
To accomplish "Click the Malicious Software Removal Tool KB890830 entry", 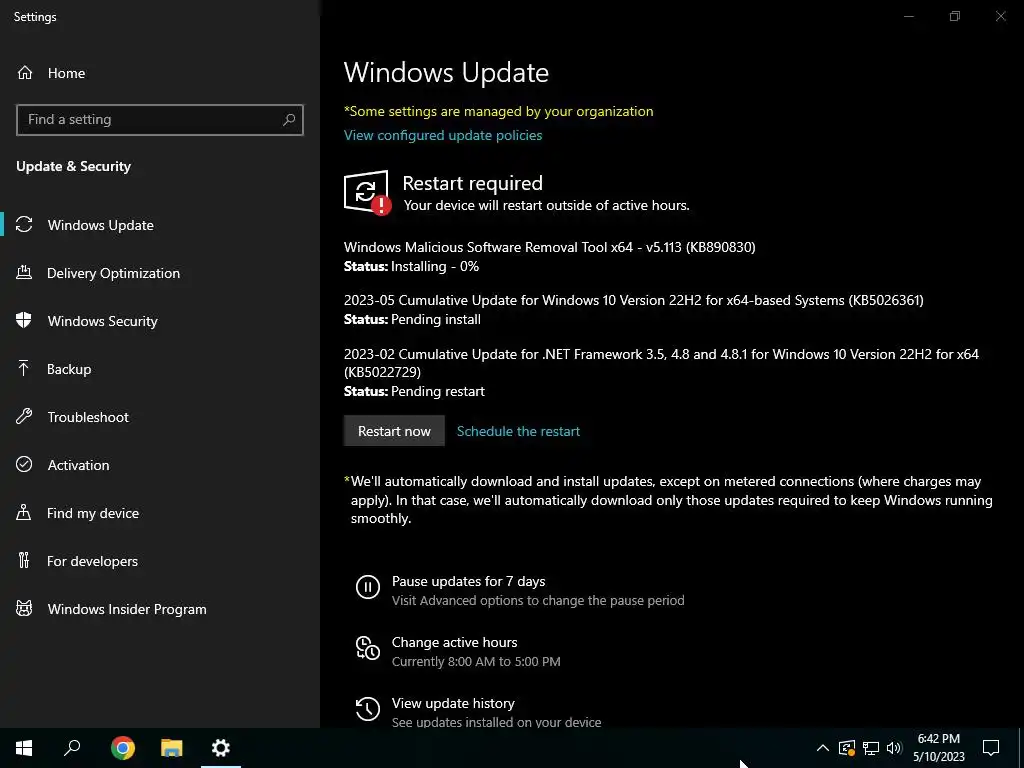I will 549,247.
